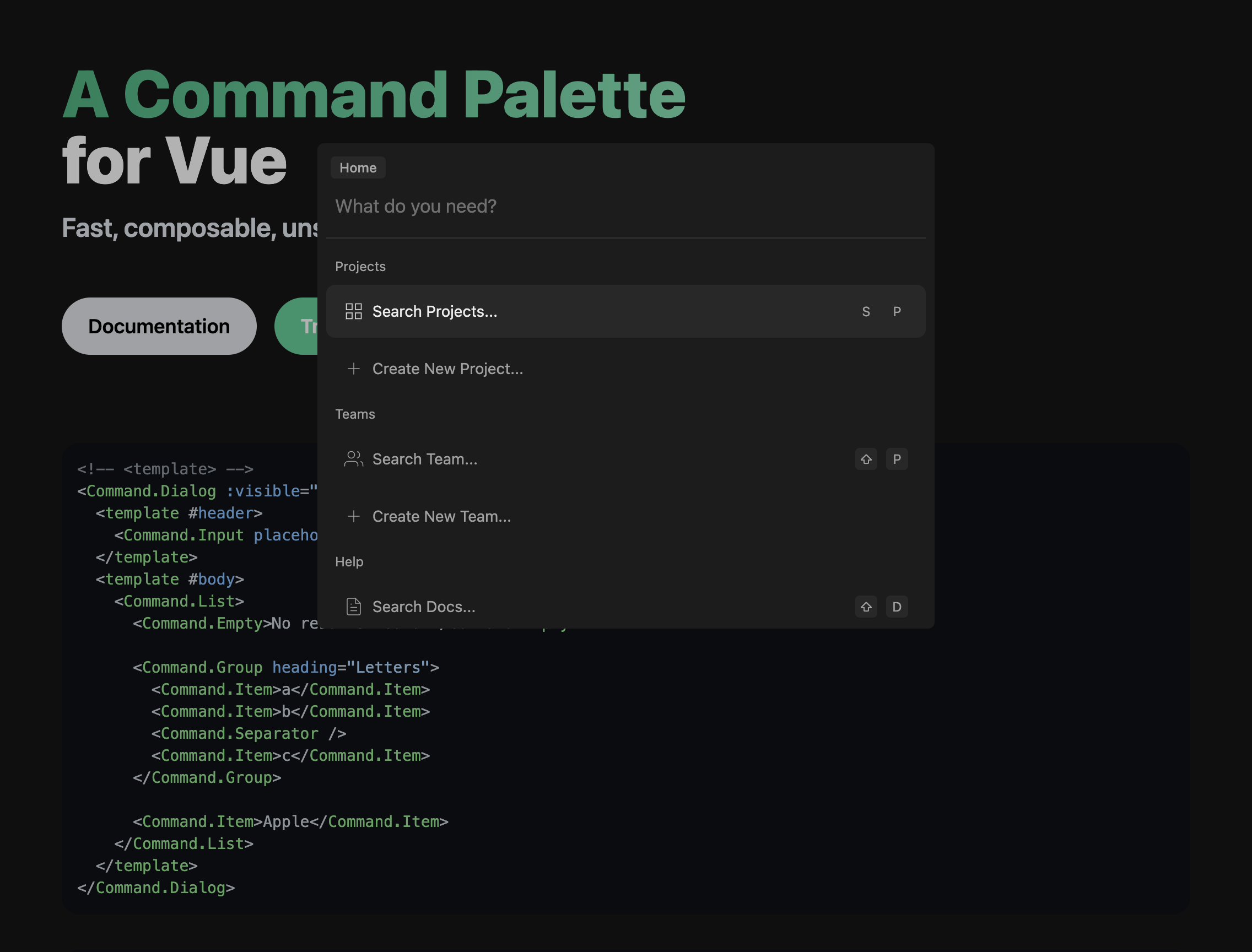Image resolution: width=1252 pixels, height=952 pixels.
Task: Click the Teams group heading
Action: click(355, 414)
